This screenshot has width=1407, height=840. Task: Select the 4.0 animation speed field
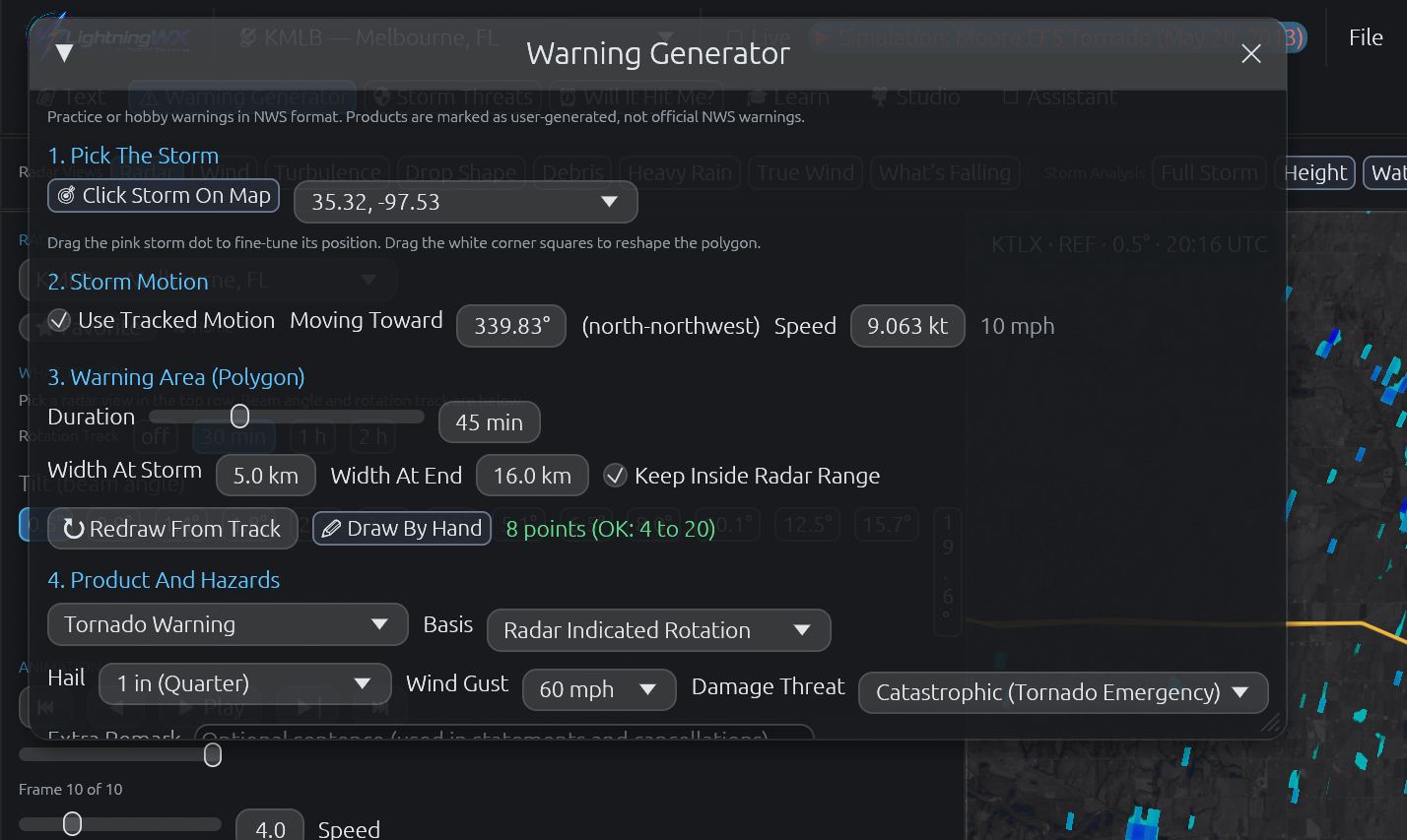coord(270,829)
